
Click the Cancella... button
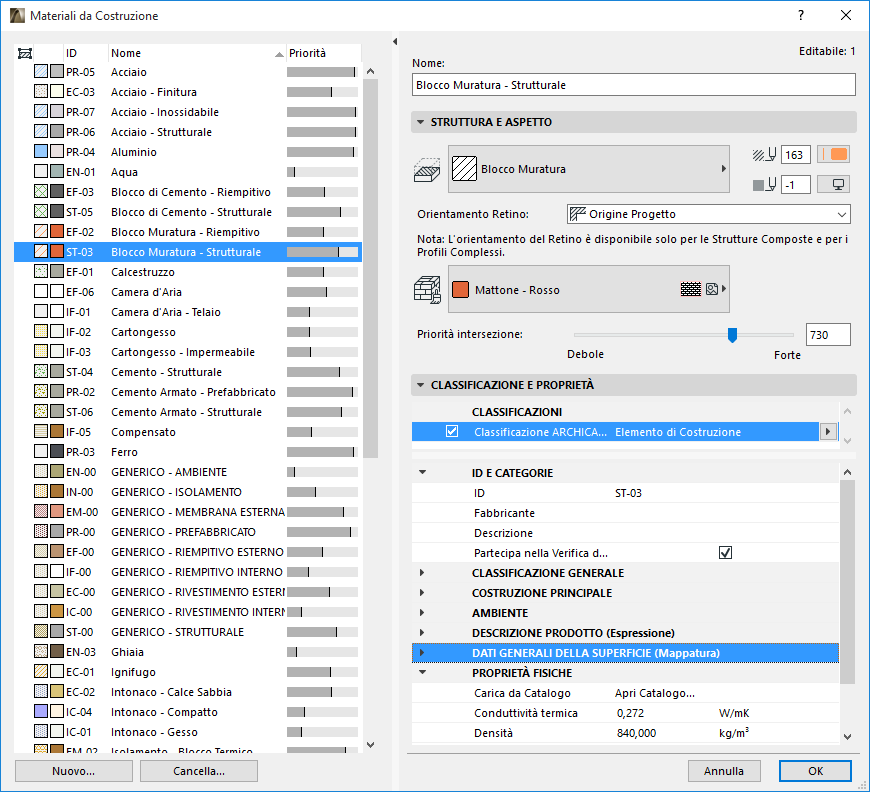click(199, 771)
